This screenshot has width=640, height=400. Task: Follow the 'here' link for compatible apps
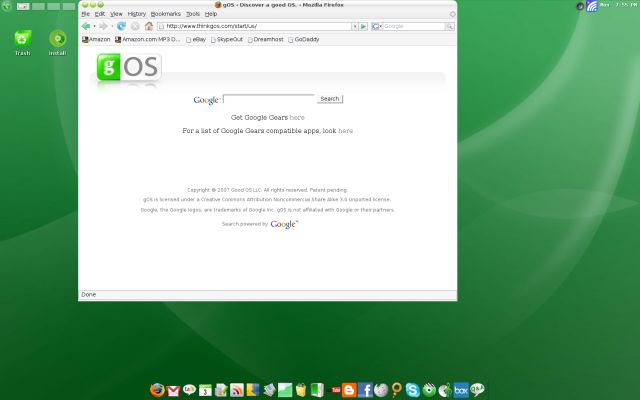pyautogui.click(x=345, y=131)
